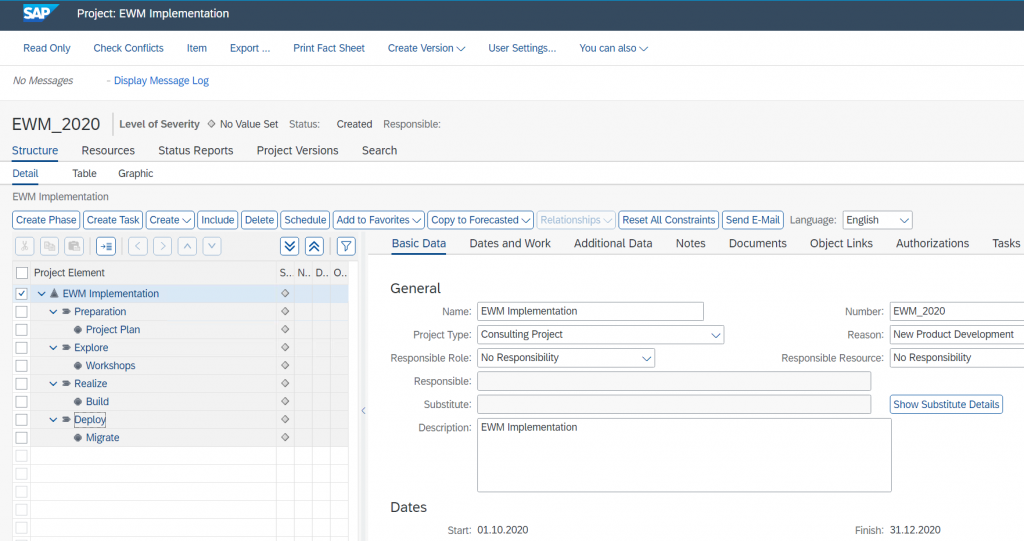Check the Project Plan row checkbox
The image size is (1024, 541).
[x=22, y=330]
